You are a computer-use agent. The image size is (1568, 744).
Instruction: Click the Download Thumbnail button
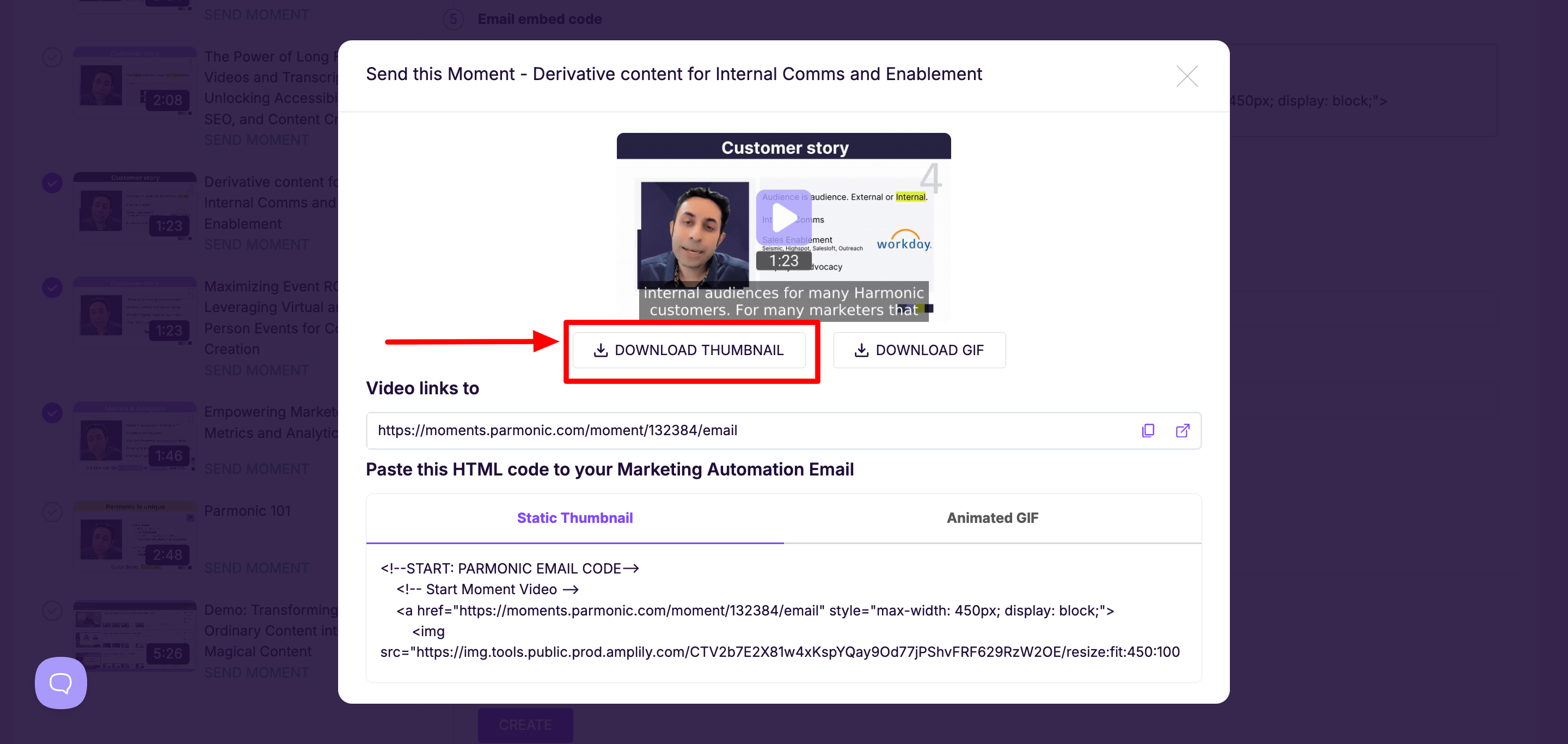coord(688,350)
